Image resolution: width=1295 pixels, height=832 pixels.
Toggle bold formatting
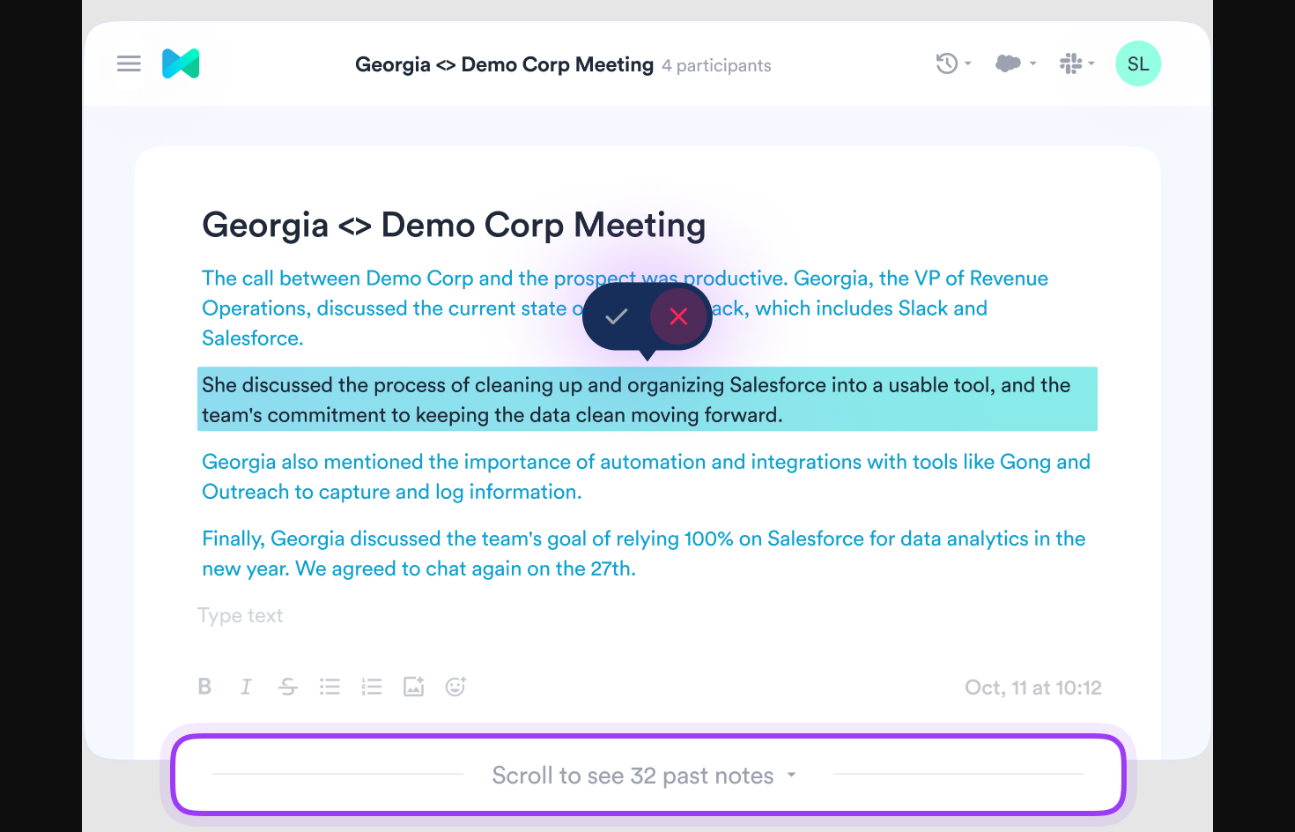[205, 687]
